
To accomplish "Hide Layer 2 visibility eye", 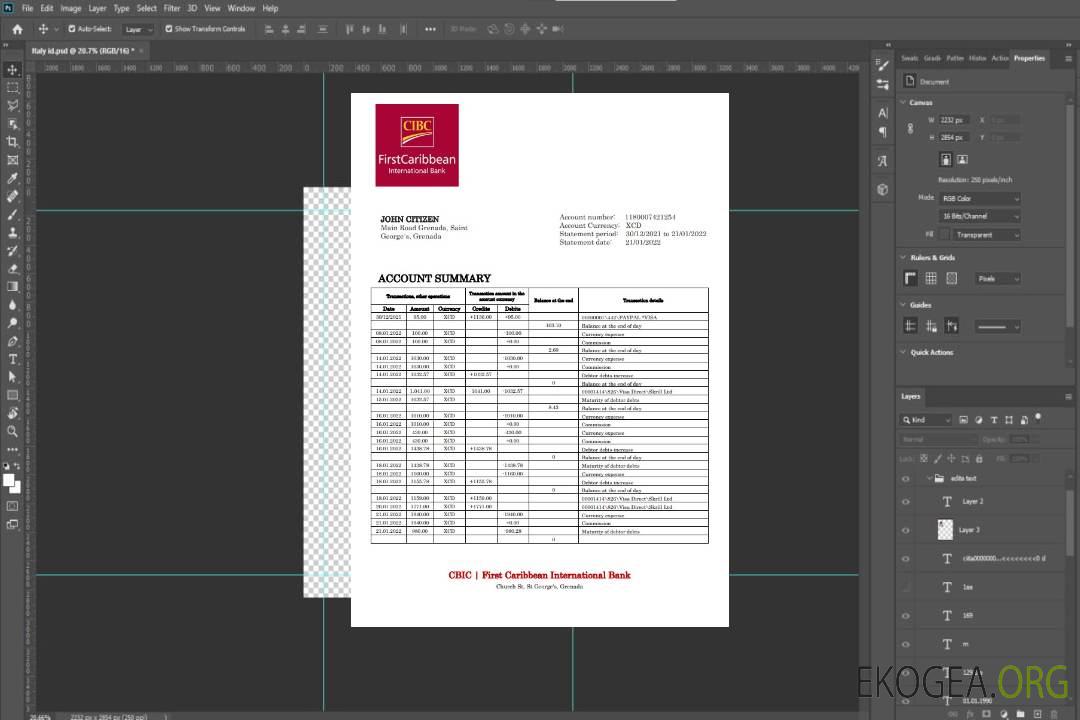I will click(x=906, y=502).
